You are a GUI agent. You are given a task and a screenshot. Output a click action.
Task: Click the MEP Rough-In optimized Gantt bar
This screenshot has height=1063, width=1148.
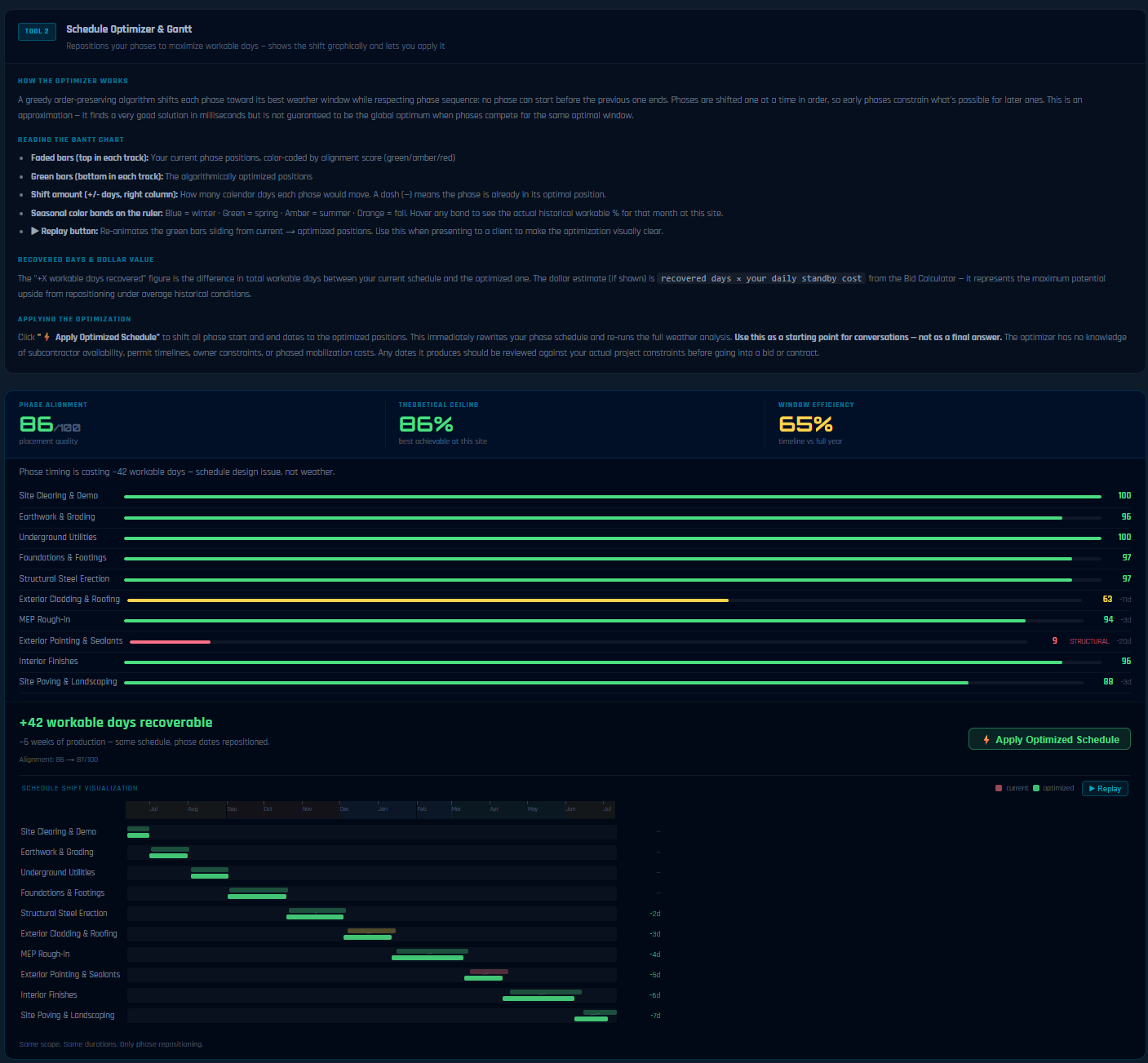click(428, 958)
